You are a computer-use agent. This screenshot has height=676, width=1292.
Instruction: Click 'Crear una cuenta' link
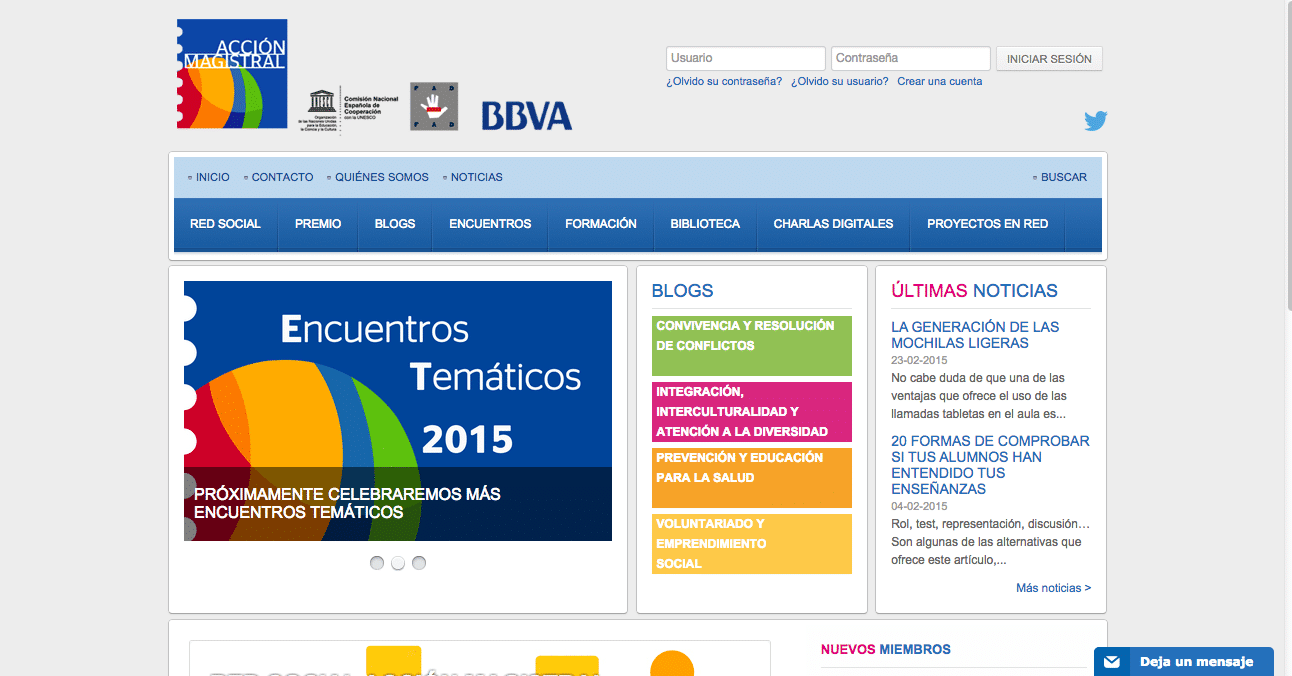click(x=940, y=82)
